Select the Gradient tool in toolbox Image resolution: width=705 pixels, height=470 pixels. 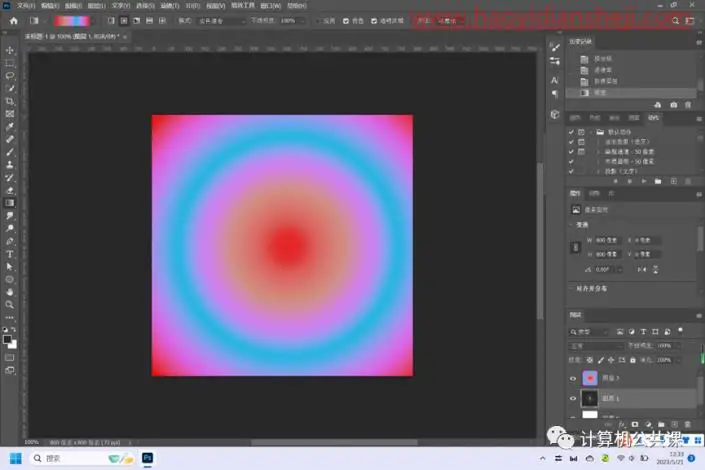pyautogui.click(x=9, y=203)
